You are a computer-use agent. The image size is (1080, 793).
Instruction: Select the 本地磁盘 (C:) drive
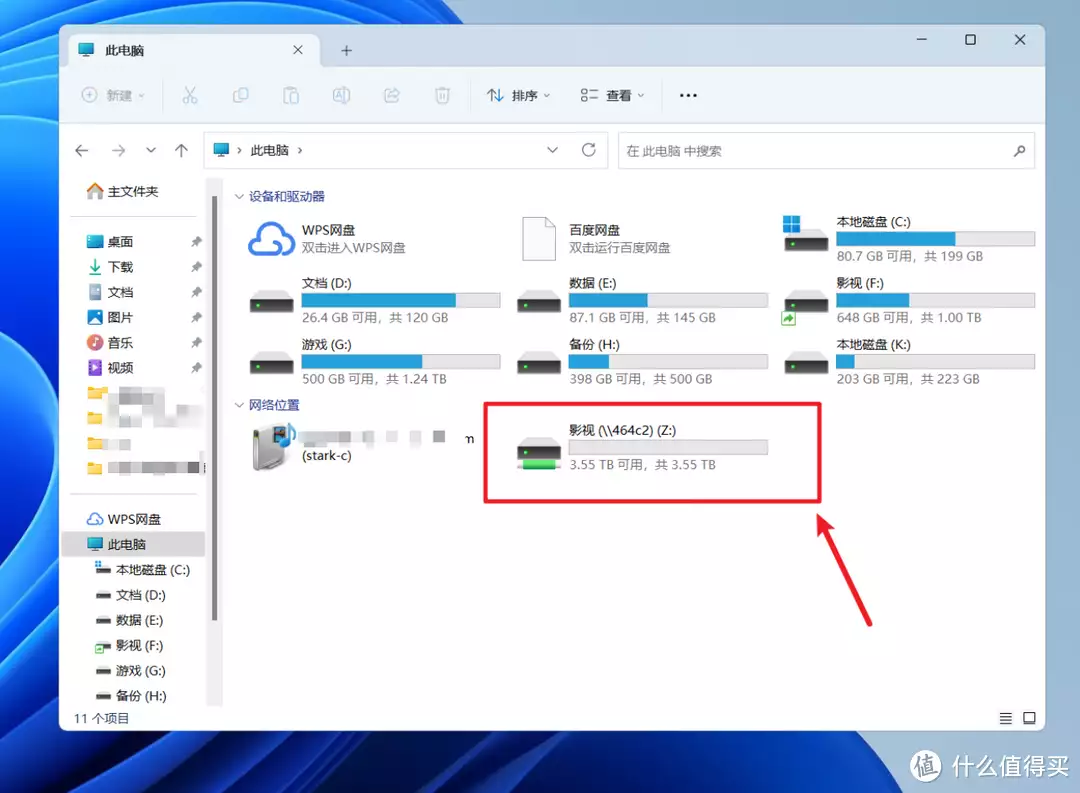(909, 238)
